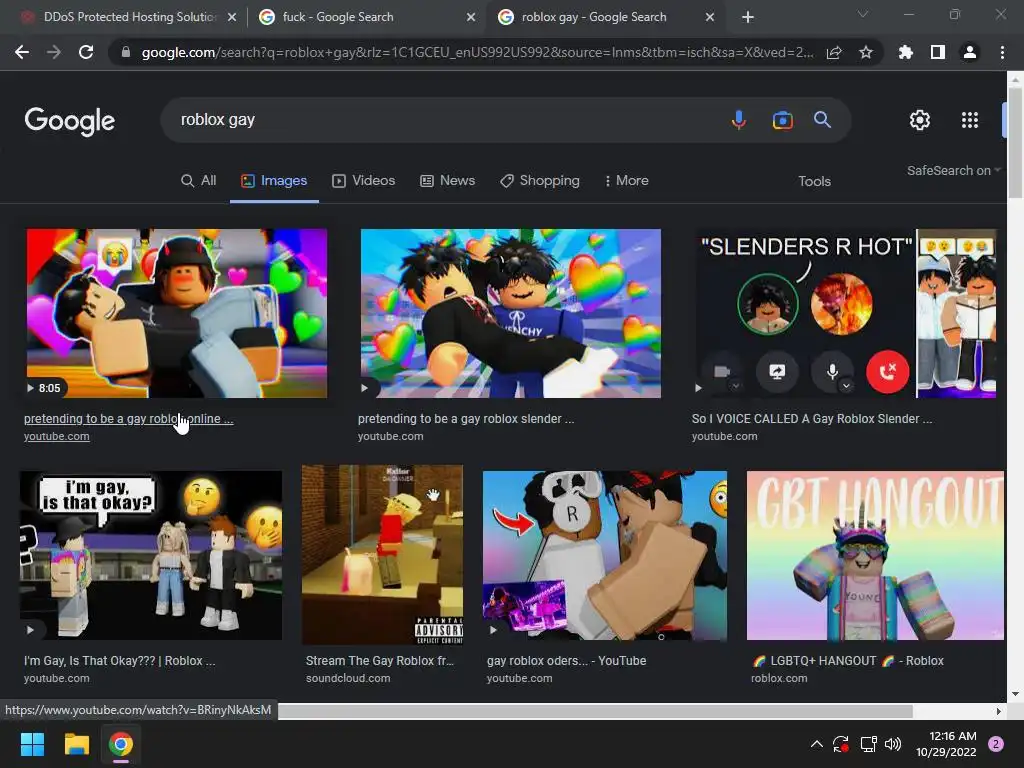Select the All search results tab
Viewport: 1024px width, 768px height.
tap(199, 181)
